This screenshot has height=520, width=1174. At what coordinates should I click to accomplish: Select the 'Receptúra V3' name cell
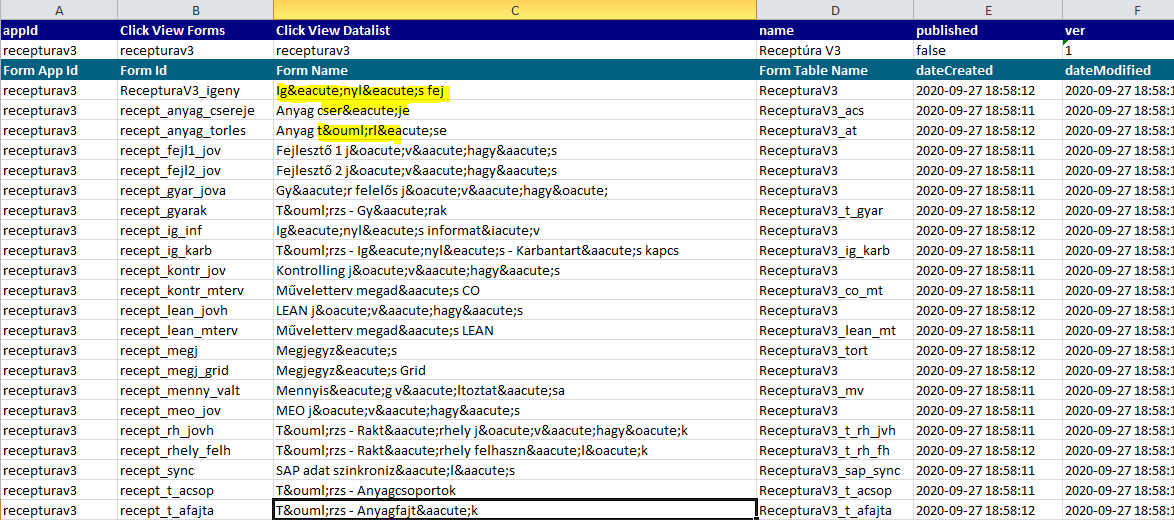834,50
